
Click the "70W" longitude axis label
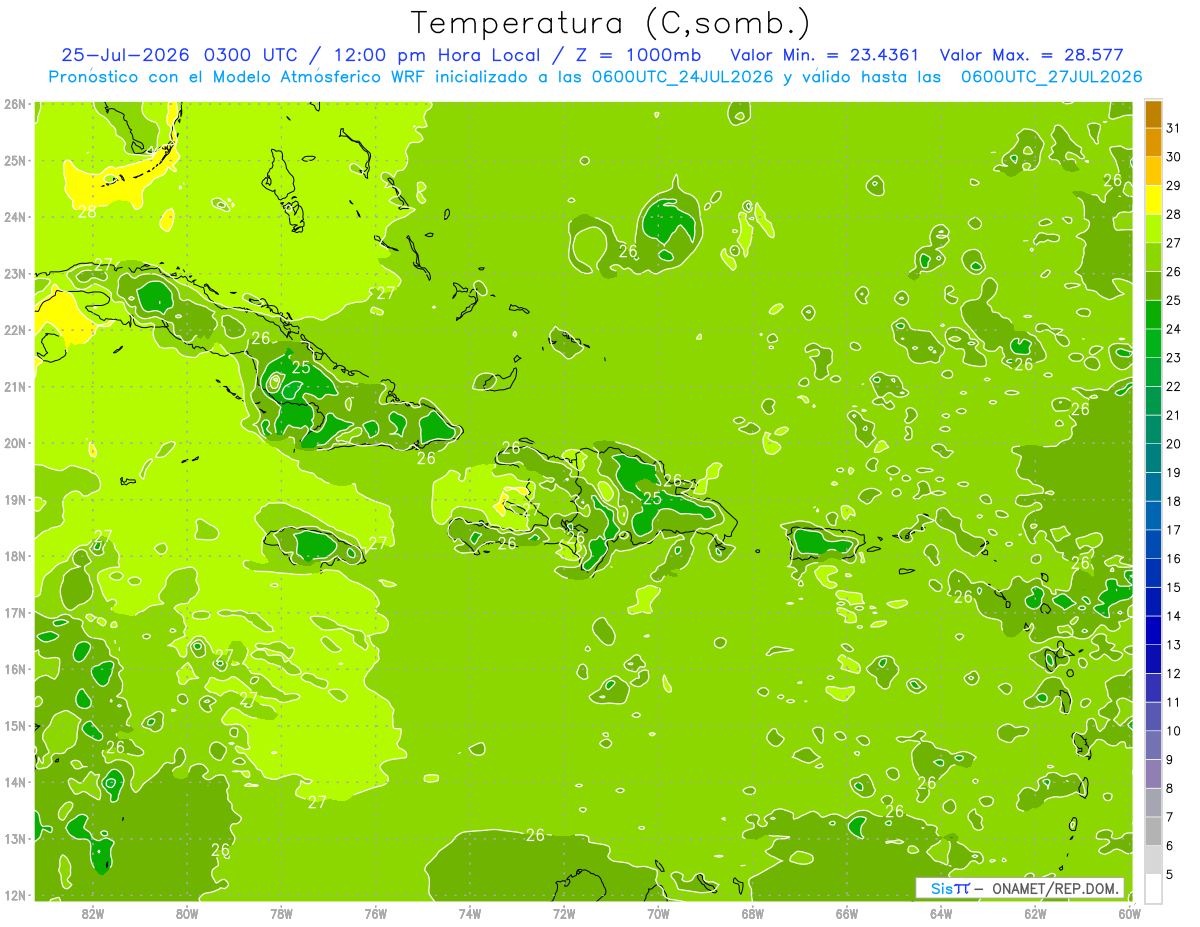(x=658, y=914)
